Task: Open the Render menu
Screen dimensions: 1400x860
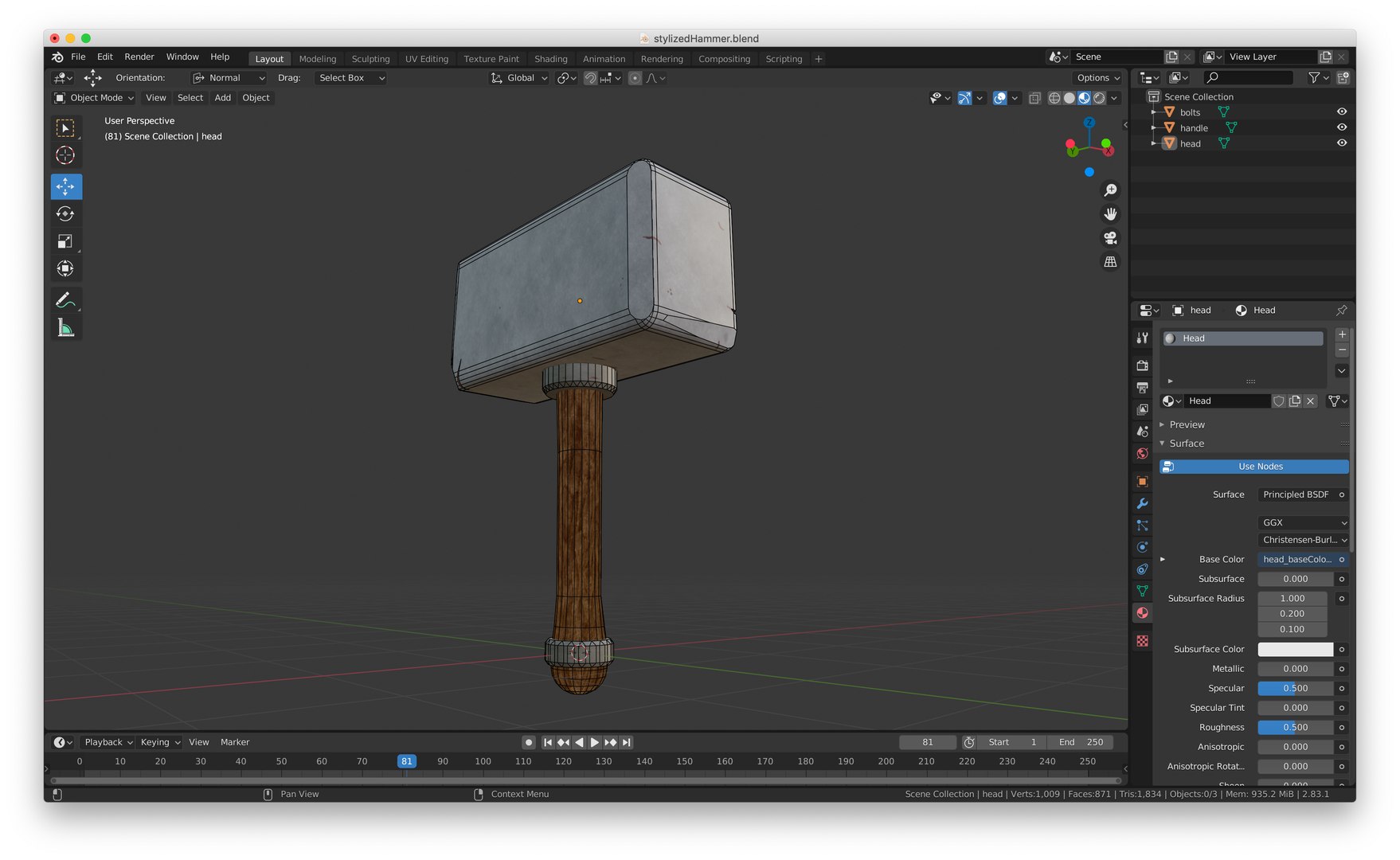Action: [139, 57]
